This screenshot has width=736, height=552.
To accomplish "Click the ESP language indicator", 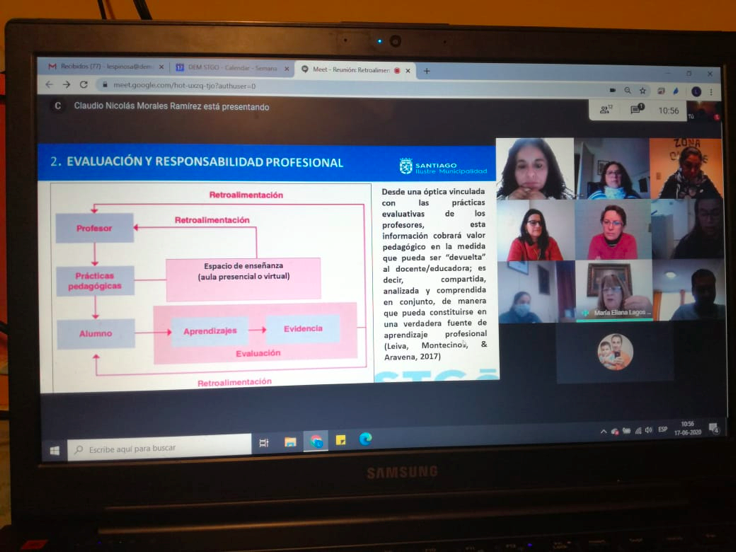I will pos(663,429).
